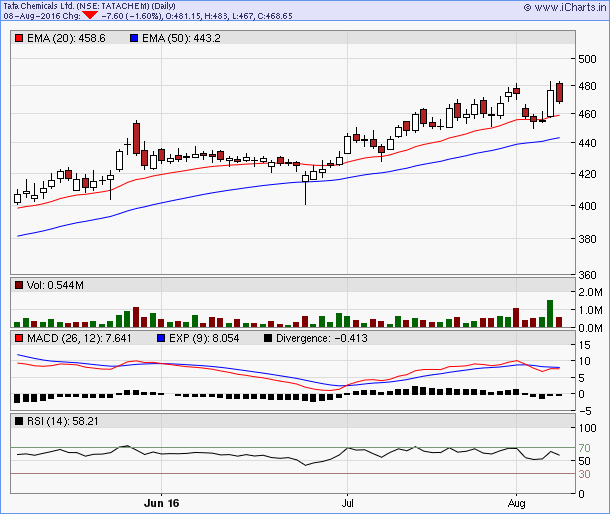Click the 'EXP (9): 8.054' label
The image size is (610, 514).
click(204, 338)
